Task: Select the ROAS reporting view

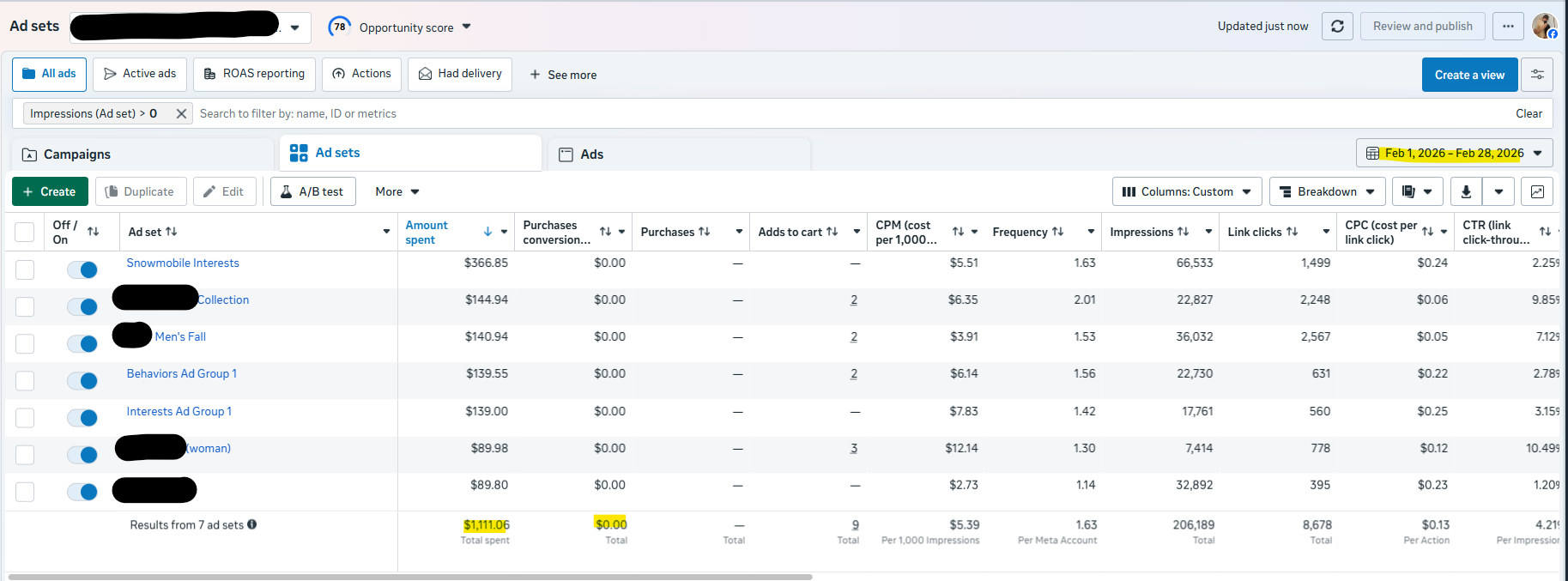Action: coord(254,74)
